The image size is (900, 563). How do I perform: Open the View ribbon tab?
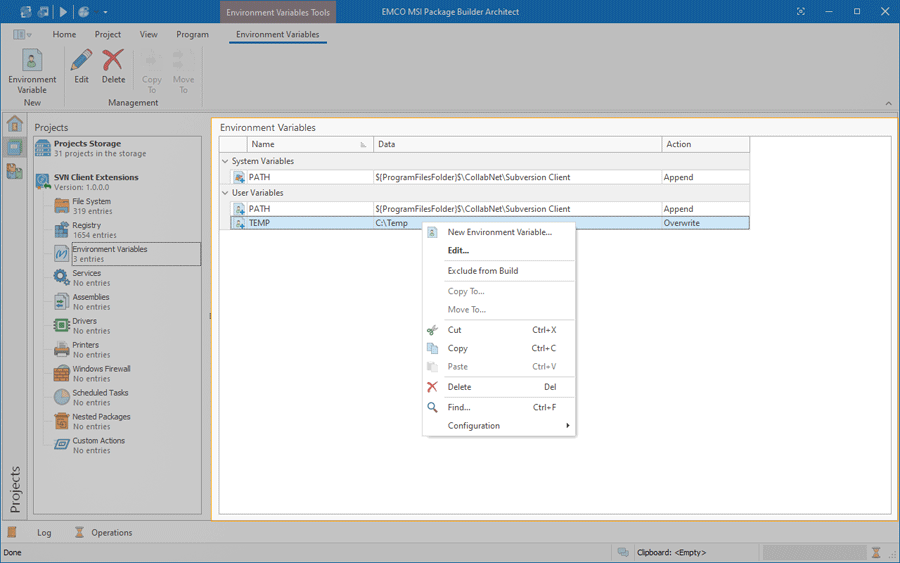(149, 34)
